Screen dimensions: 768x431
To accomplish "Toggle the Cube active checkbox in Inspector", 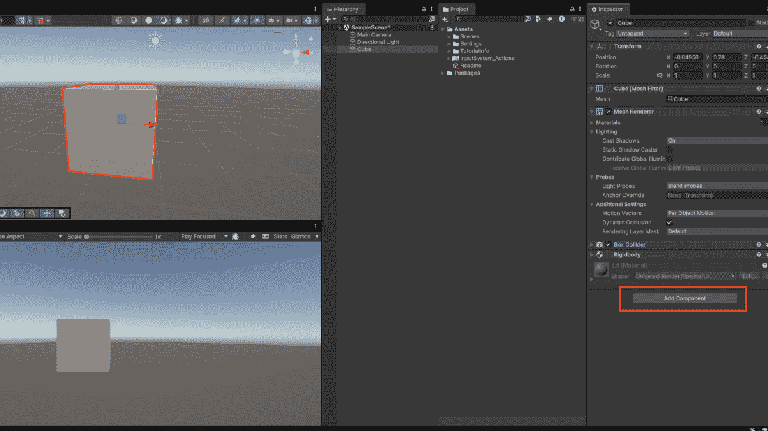I will point(610,23).
